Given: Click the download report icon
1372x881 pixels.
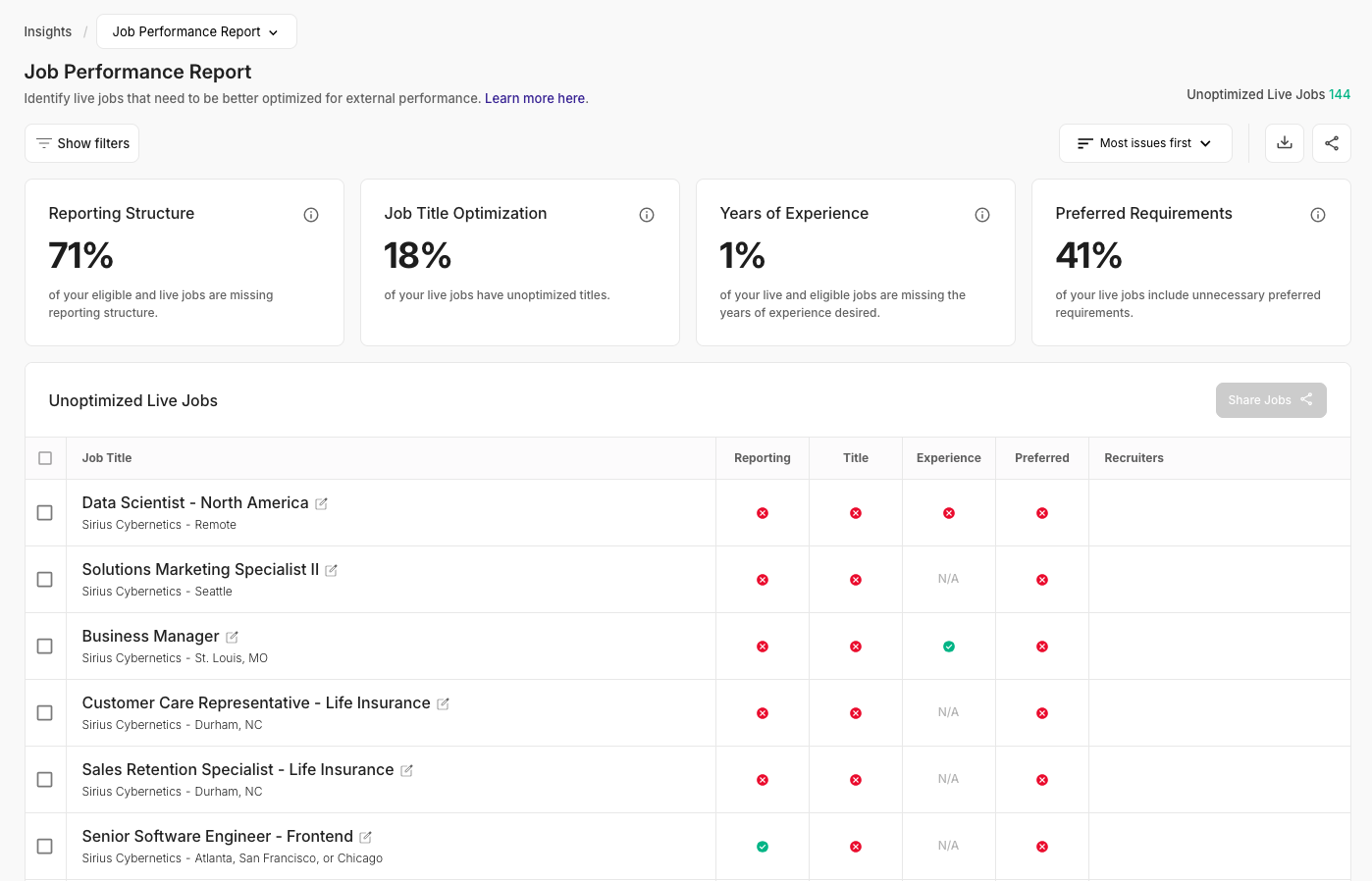Looking at the screenshot, I should click(x=1284, y=143).
